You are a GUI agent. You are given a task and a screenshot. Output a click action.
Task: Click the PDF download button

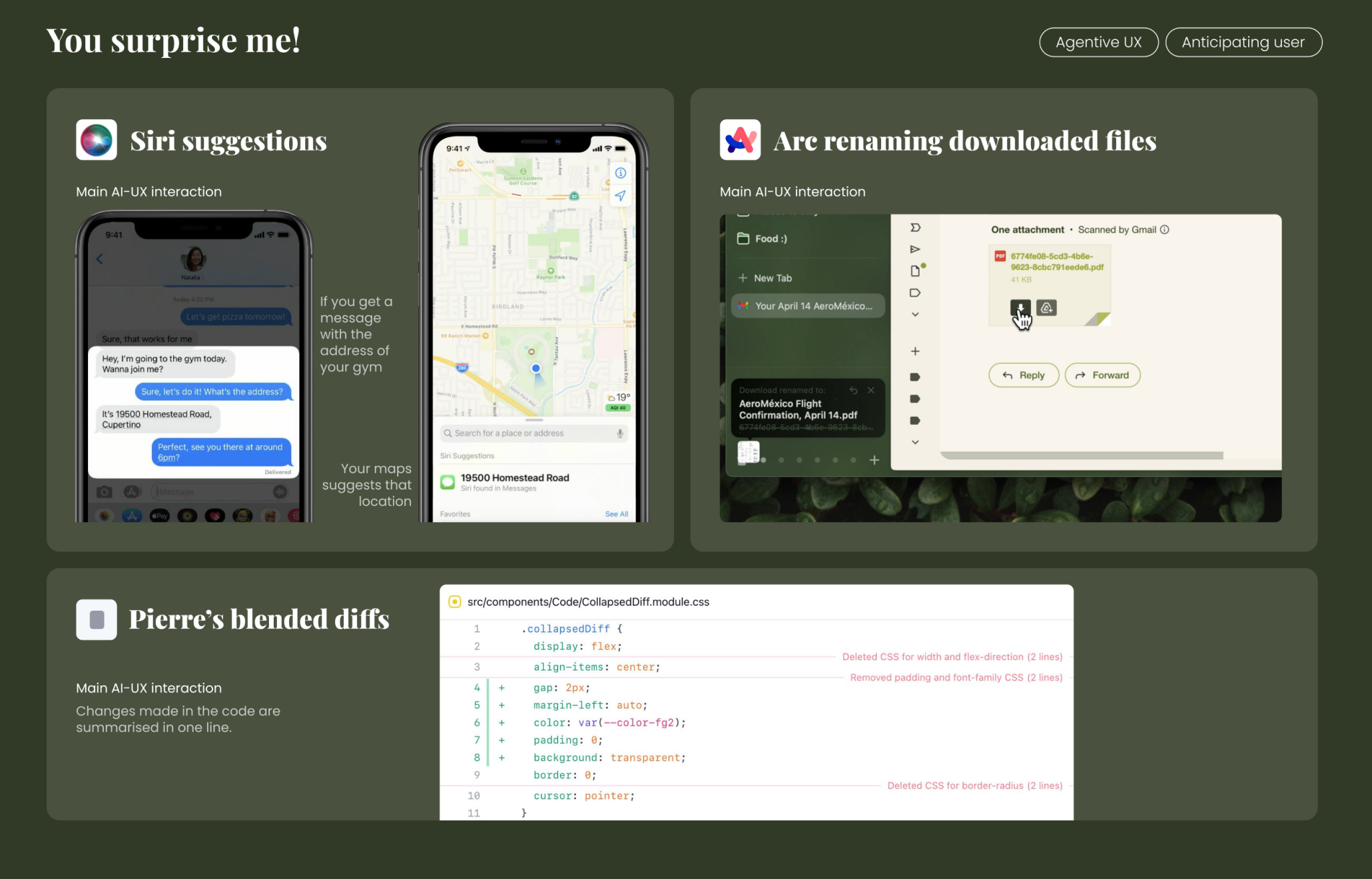coord(1020,308)
